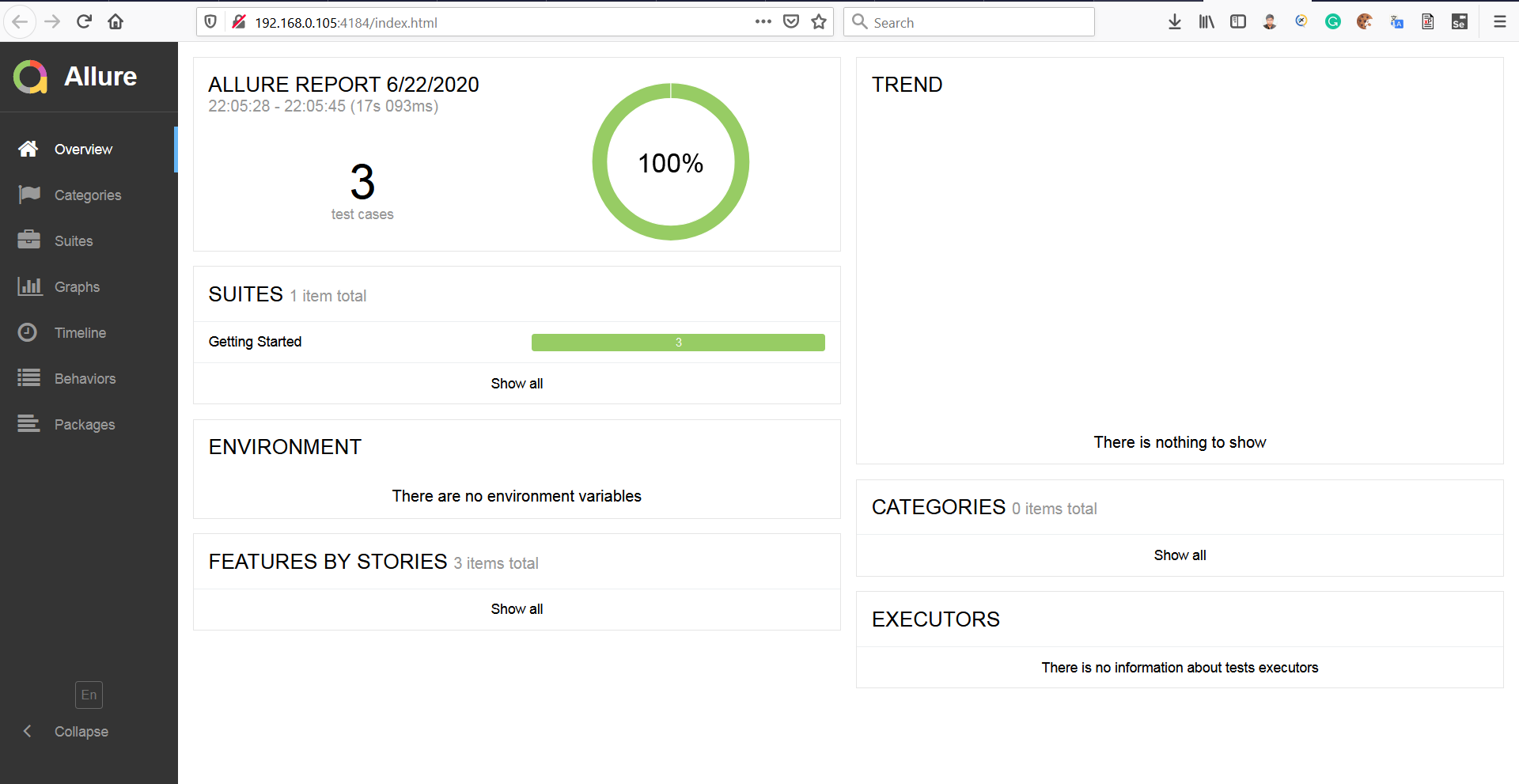Toggle the browser sidebar view

tap(1238, 22)
